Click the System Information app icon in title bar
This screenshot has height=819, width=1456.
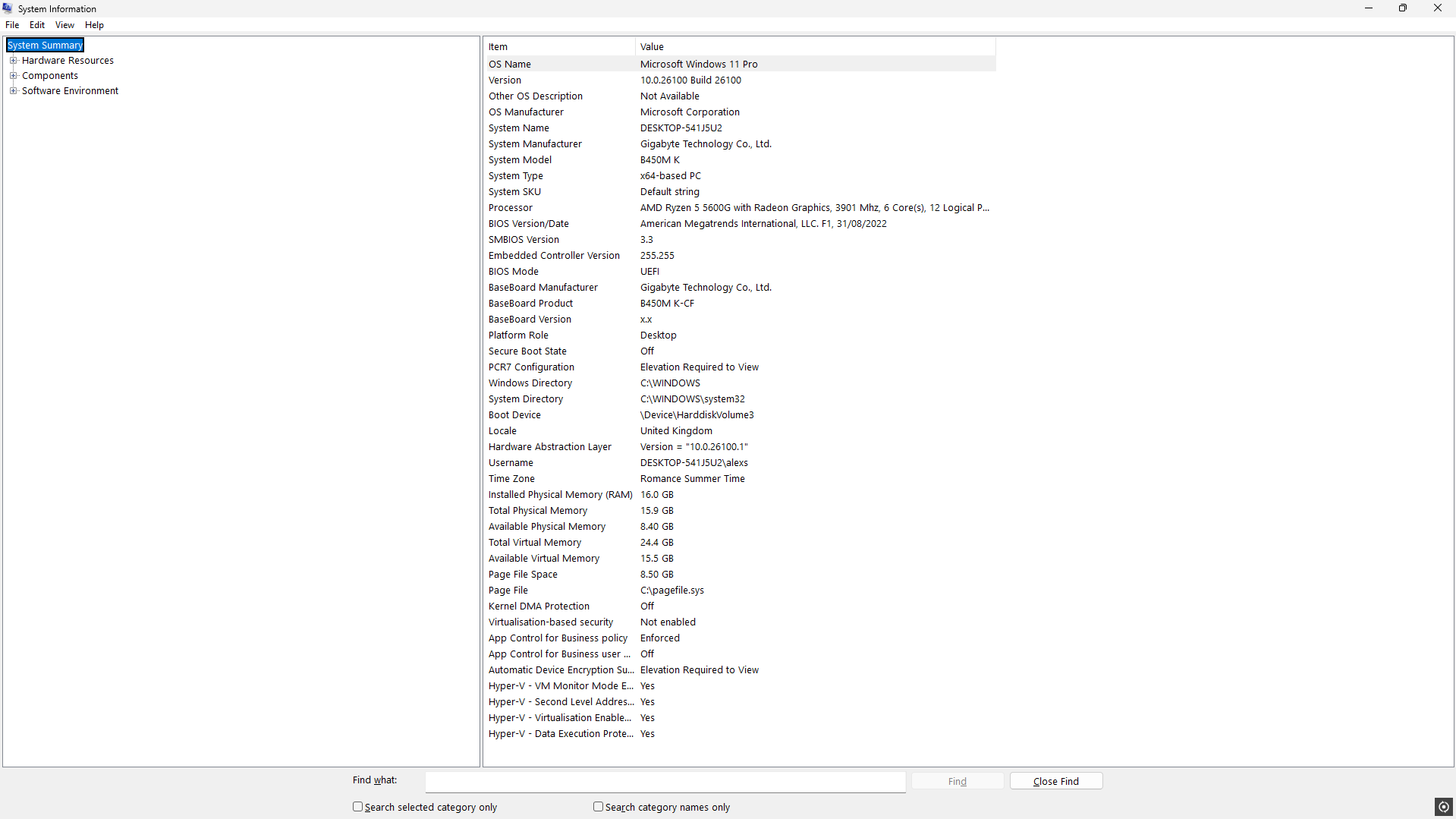point(8,8)
